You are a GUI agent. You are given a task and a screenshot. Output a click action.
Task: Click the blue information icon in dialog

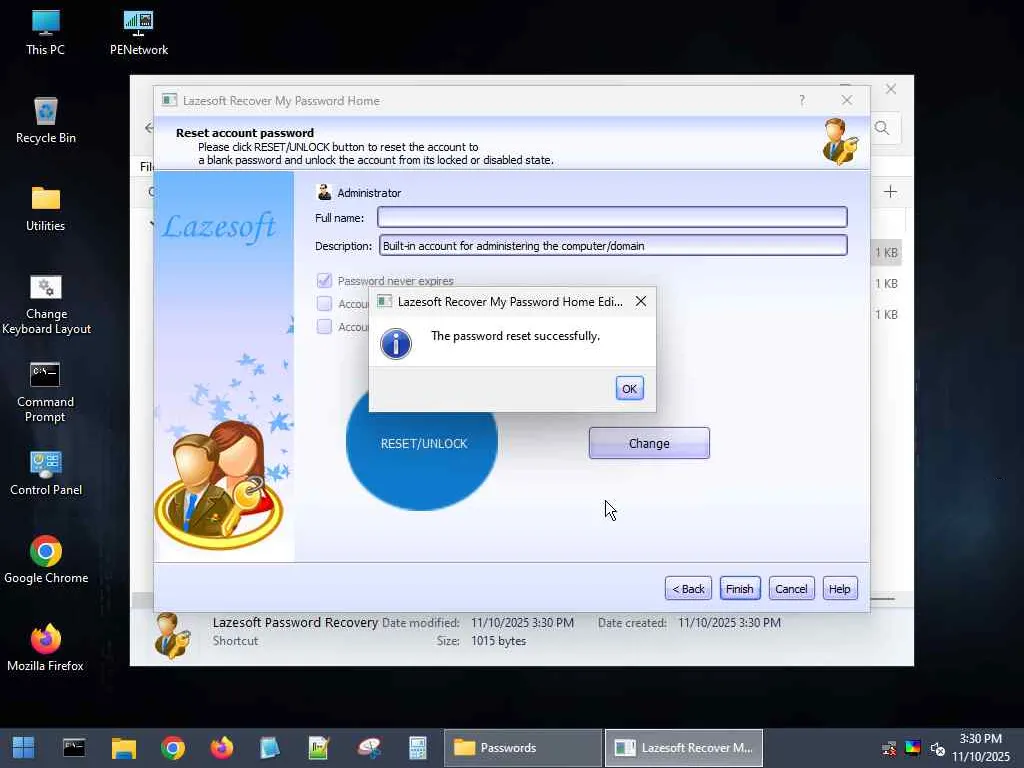tap(396, 344)
